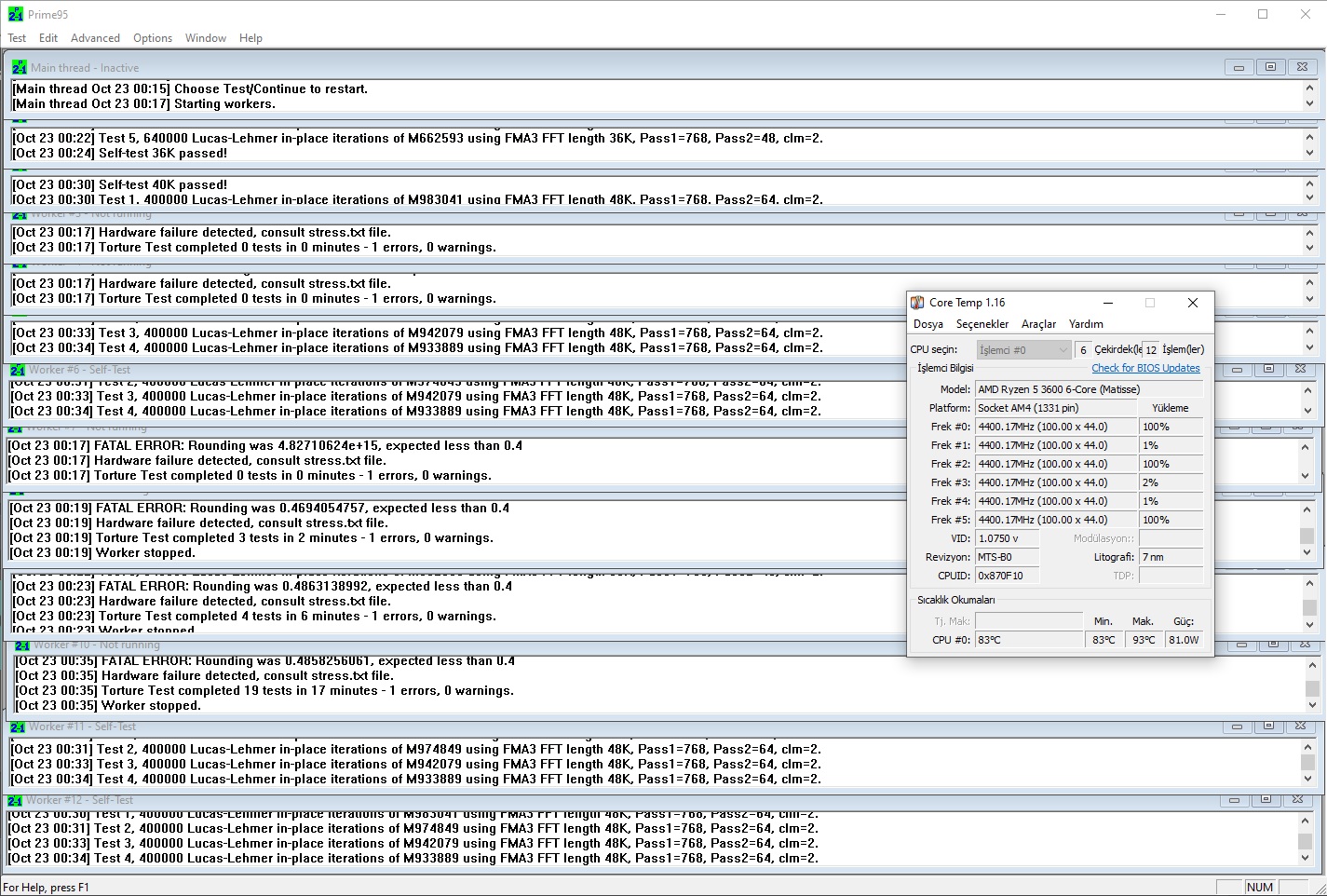Image resolution: width=1327 pixels, height=896 pixels.
Task: Click the core count field showing 6
Action: [1083, 350]
